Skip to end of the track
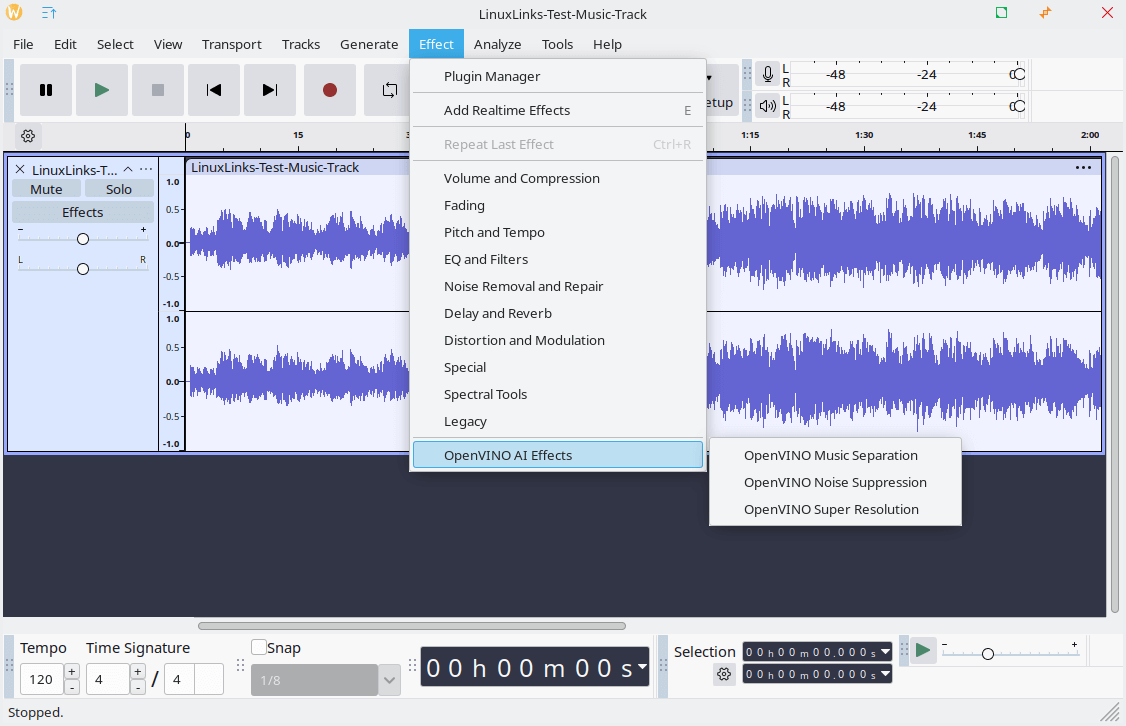The width and height of the screenshot is (1126, 726). click(x=270, y=90)
